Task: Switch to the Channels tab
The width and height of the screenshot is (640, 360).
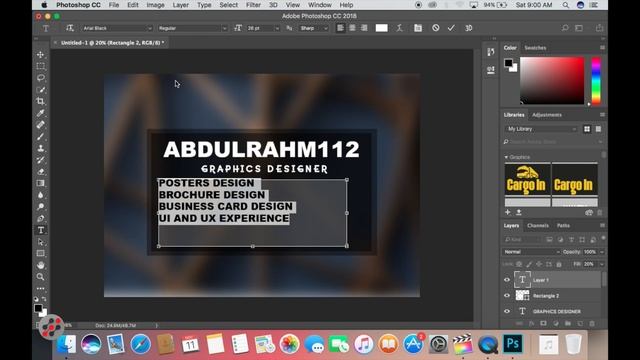Action: tap(538, 225)
